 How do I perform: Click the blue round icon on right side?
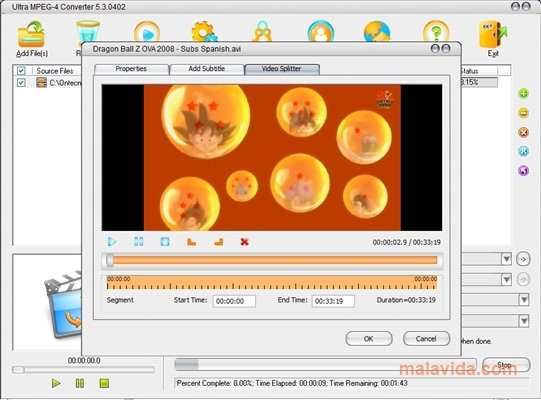click(523, 151)
